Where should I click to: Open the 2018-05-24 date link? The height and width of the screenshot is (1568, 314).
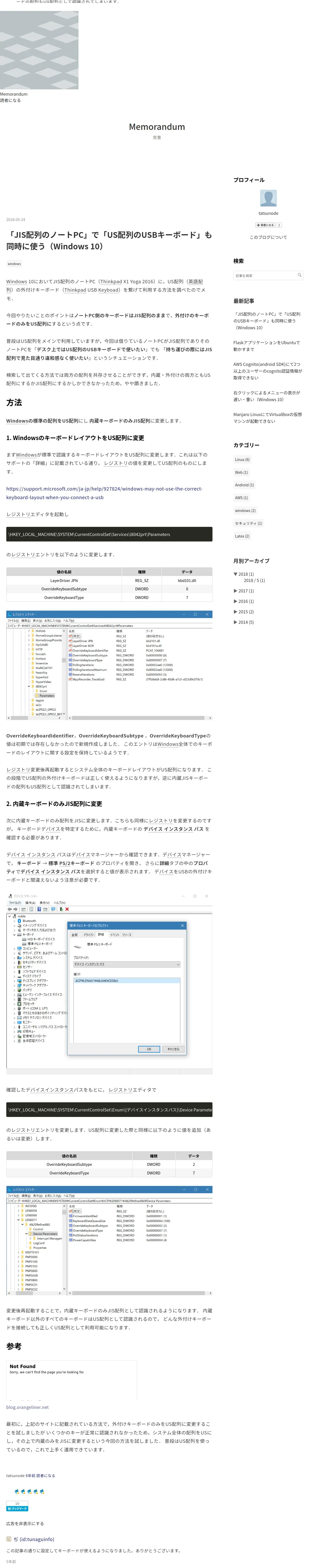16,220
